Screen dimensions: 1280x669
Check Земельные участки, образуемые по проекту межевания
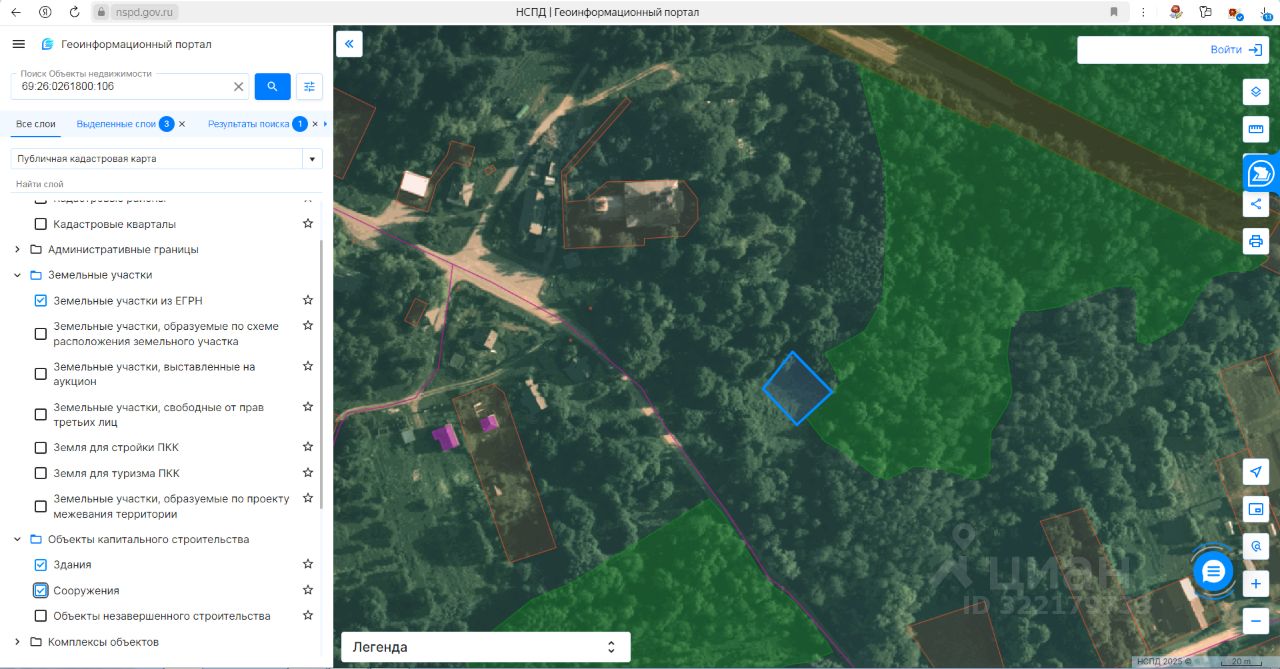41,506
